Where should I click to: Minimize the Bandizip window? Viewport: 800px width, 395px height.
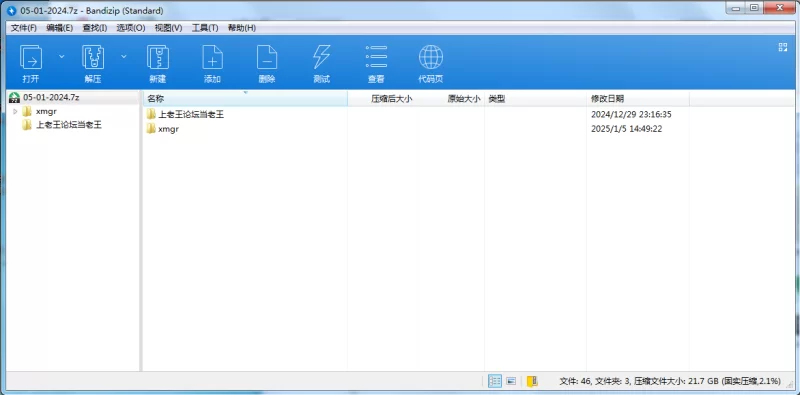click(736, 8)
